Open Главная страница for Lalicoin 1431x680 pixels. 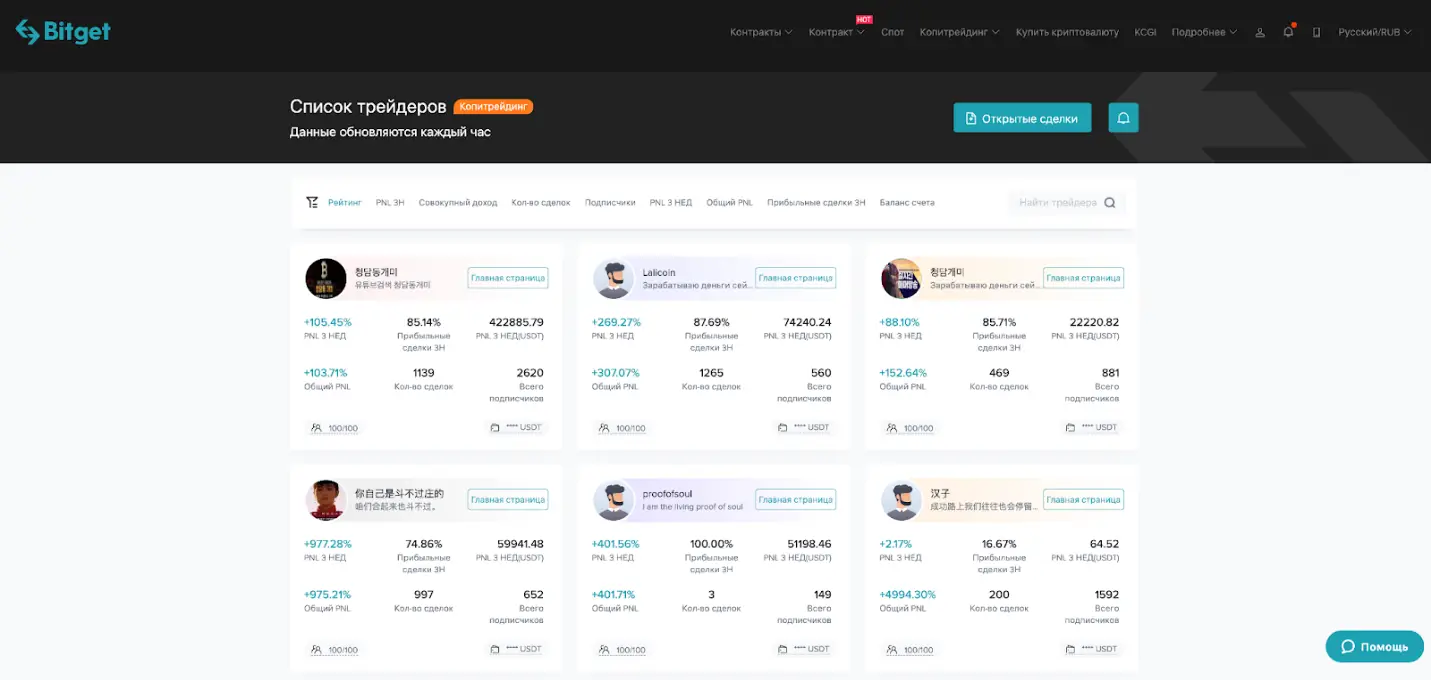(795, 278)
